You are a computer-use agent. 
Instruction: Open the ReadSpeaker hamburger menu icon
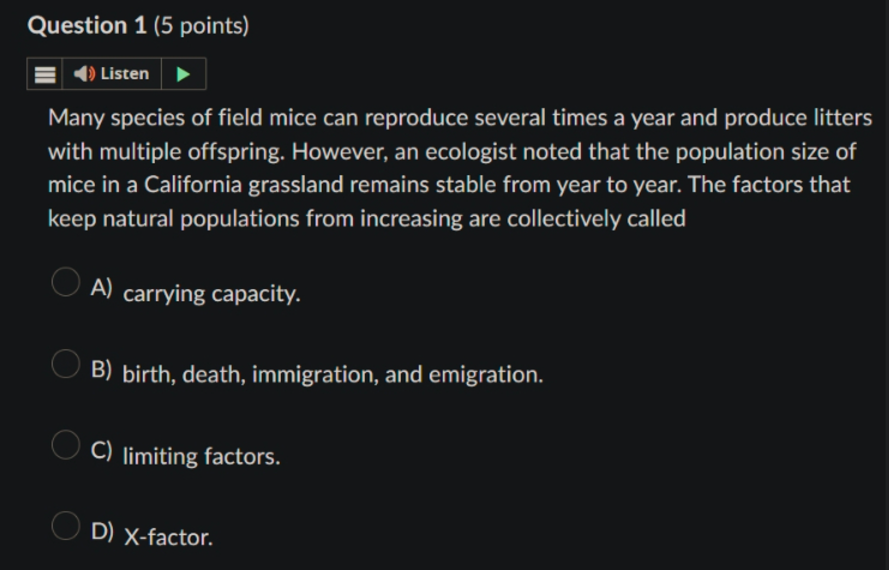(45, 74)
